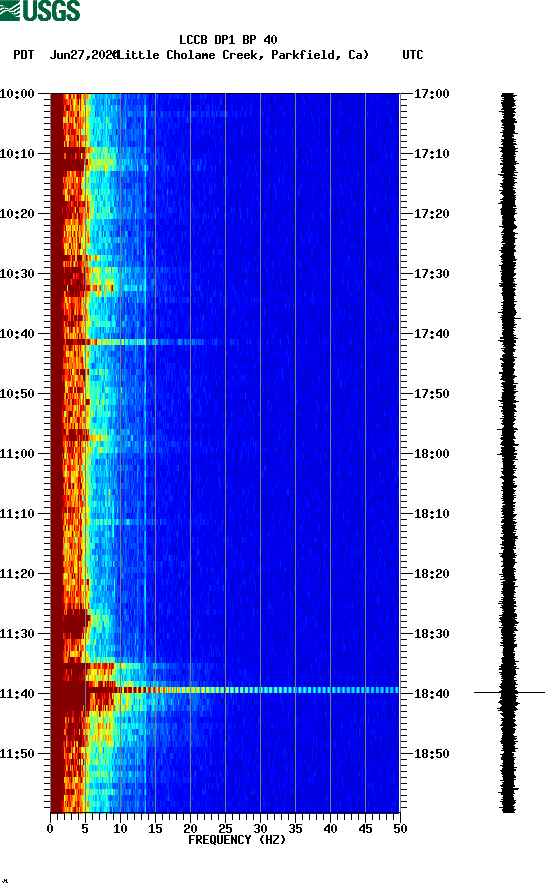Click the 'UTC' timezone label
Image resolution: width=552 pixels, height=892 pixels.
[x=413, y=55]
